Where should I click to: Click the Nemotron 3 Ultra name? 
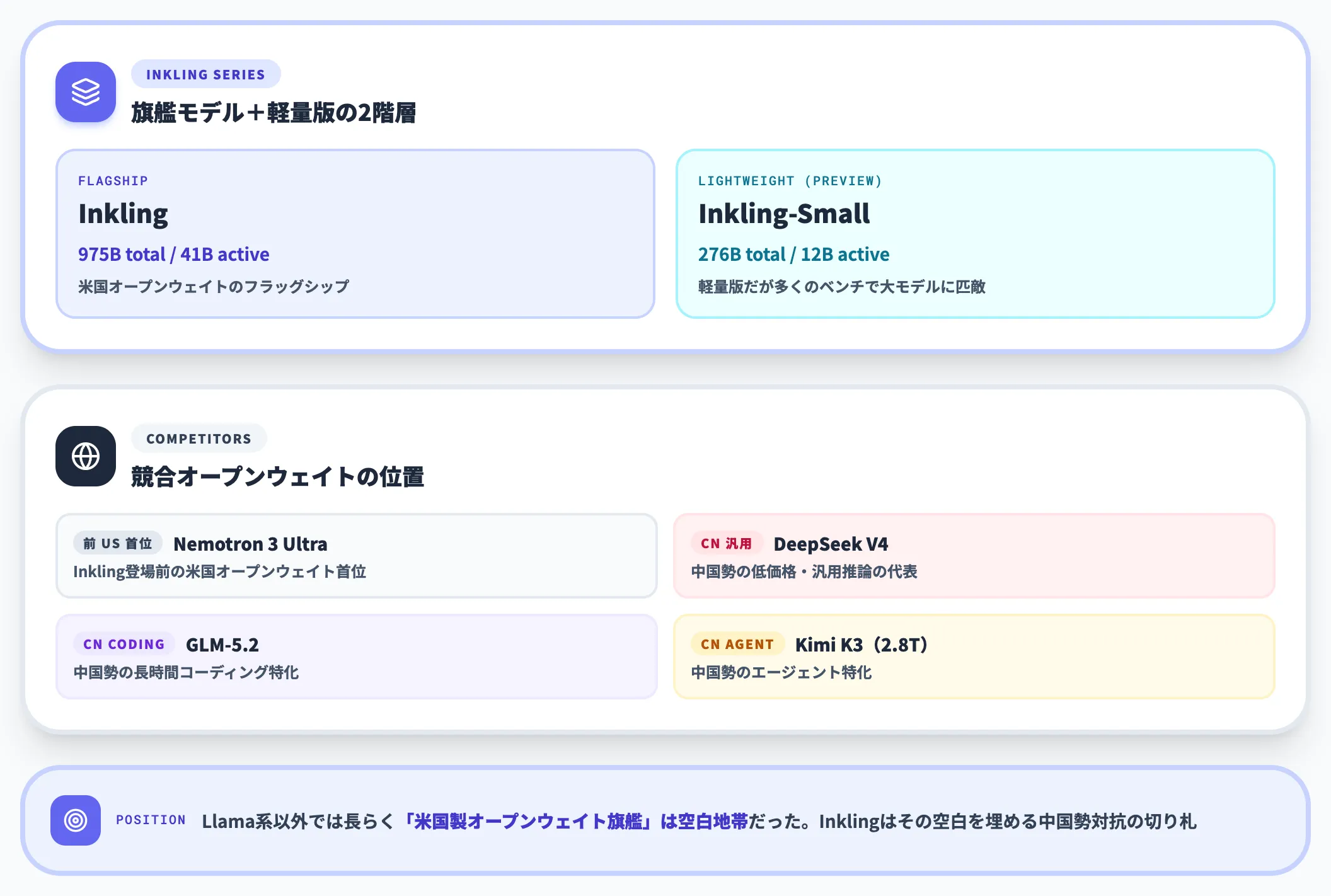251,544
